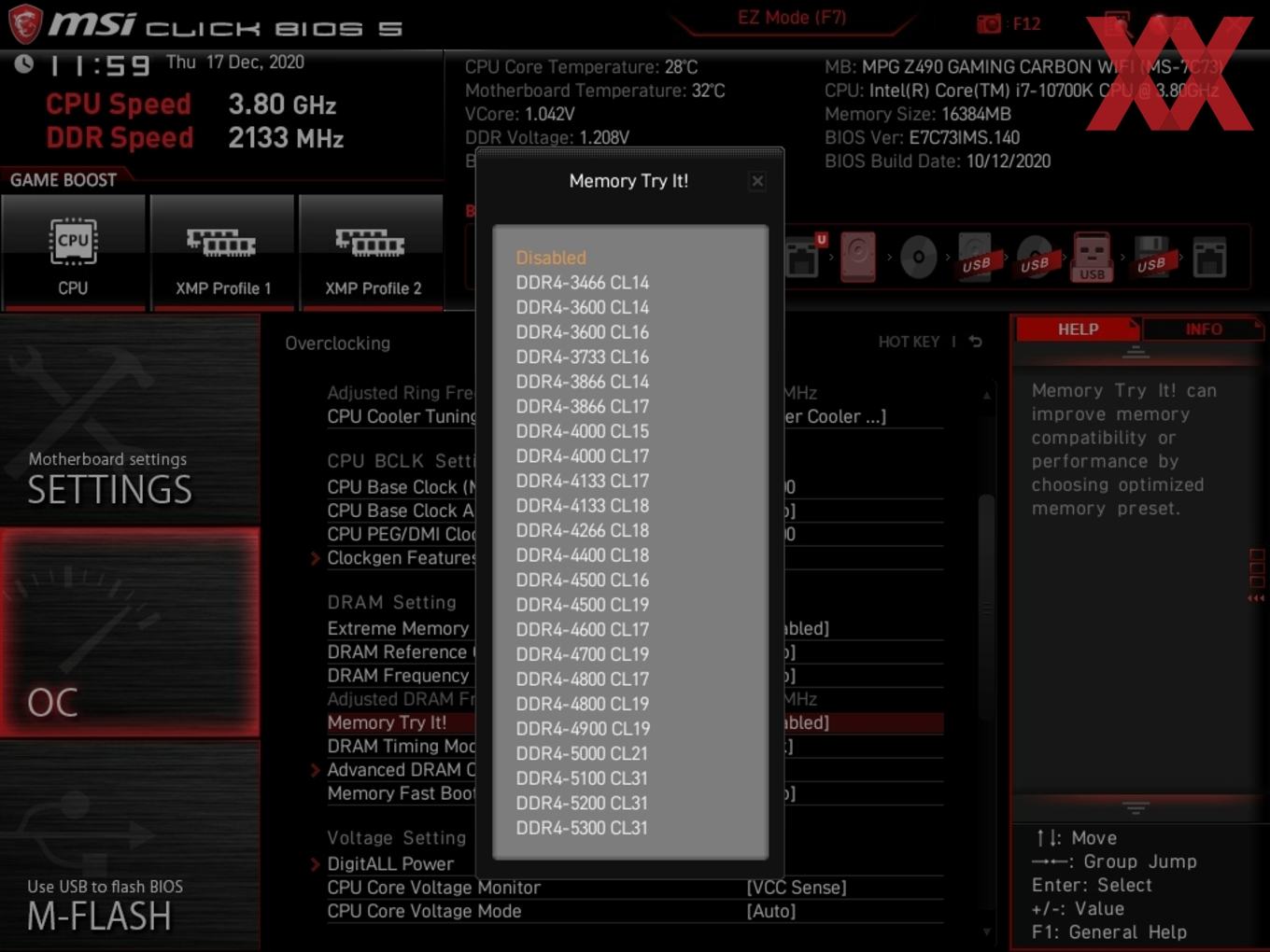Screen dimensions: 1270x952
Task: Expand the DigitALL Power submenu
Action: tap(389, 863)
